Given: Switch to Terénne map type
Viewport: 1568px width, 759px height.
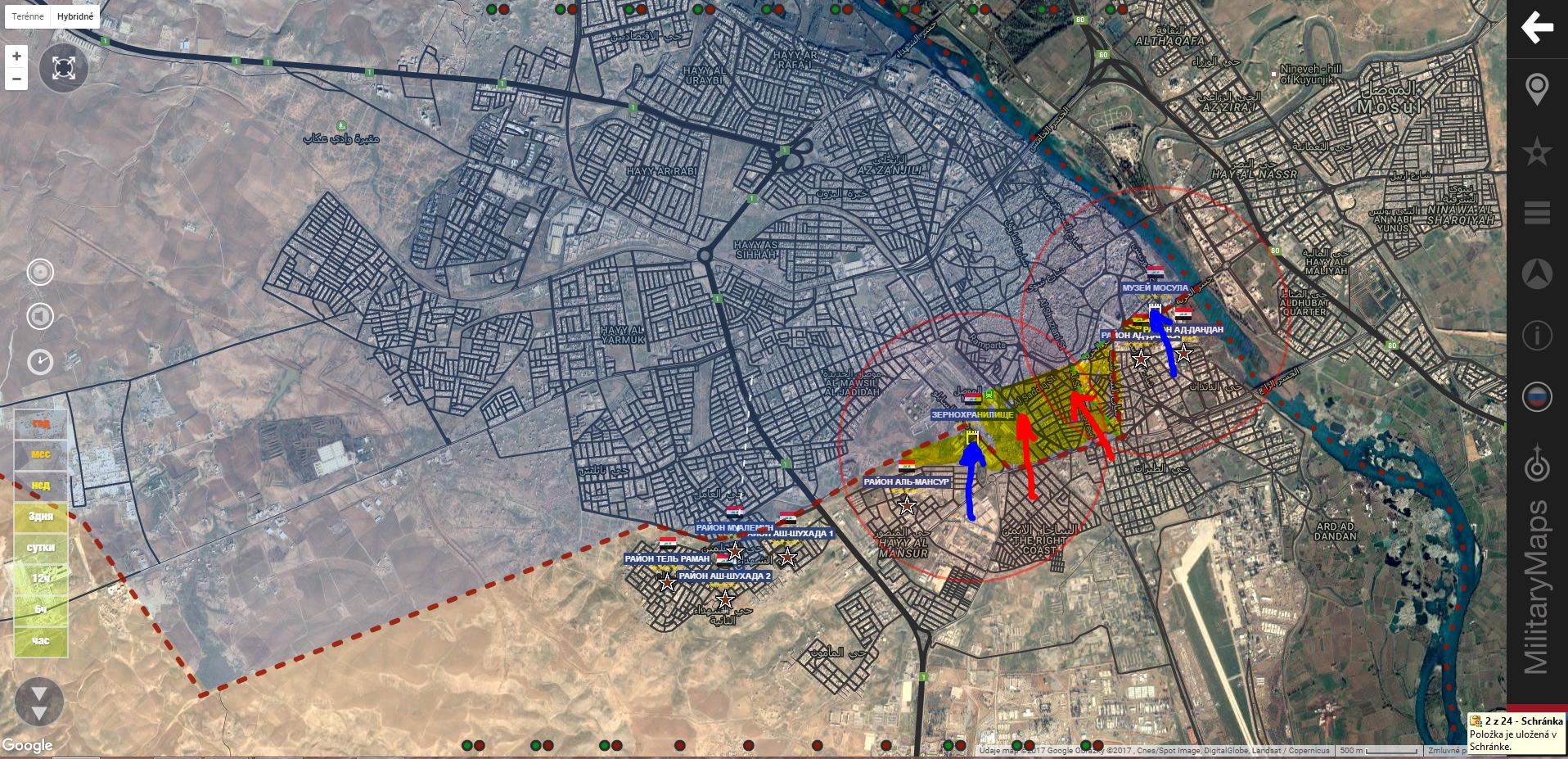Looking at the screenshot, I should (28, 16).
